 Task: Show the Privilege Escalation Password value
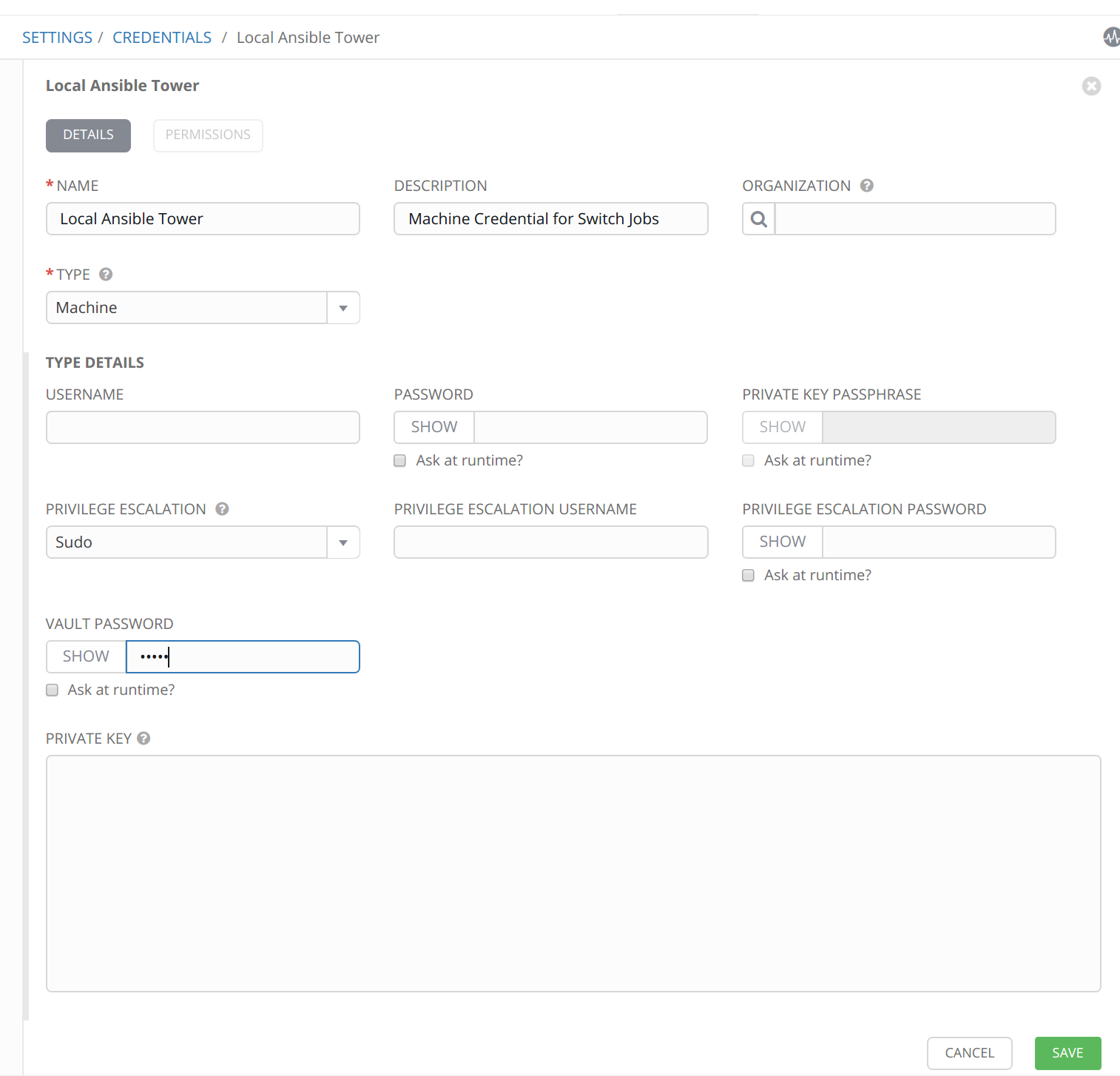783,542
